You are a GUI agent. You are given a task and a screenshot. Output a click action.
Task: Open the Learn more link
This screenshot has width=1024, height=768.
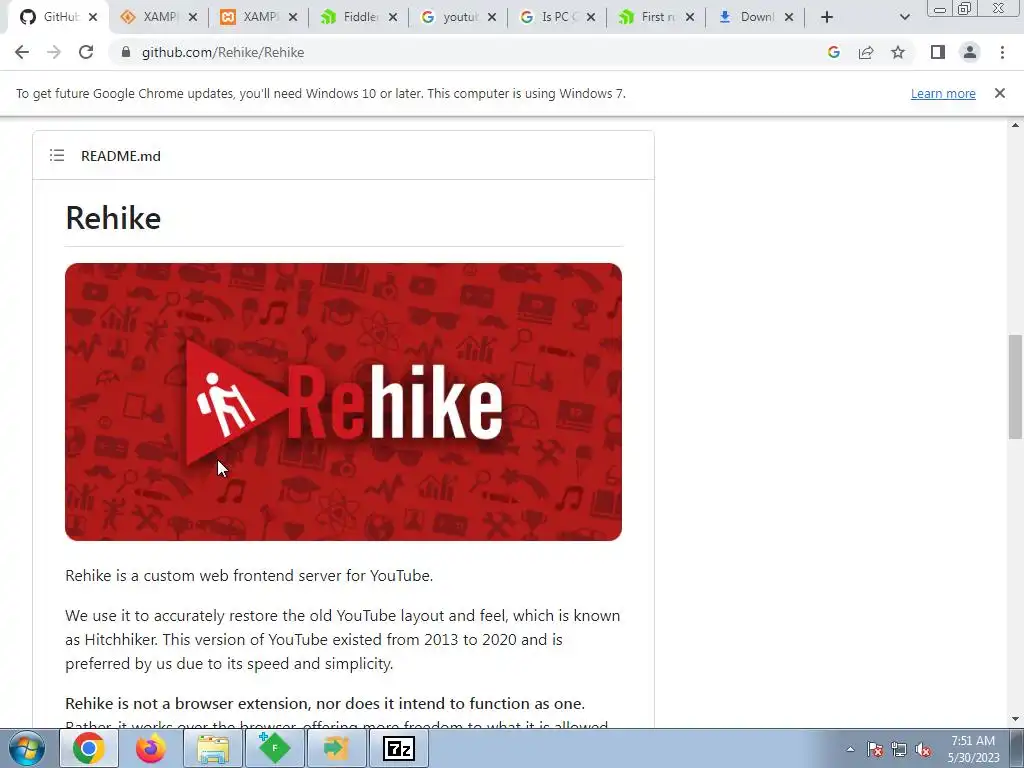click(x=943, y=93)
